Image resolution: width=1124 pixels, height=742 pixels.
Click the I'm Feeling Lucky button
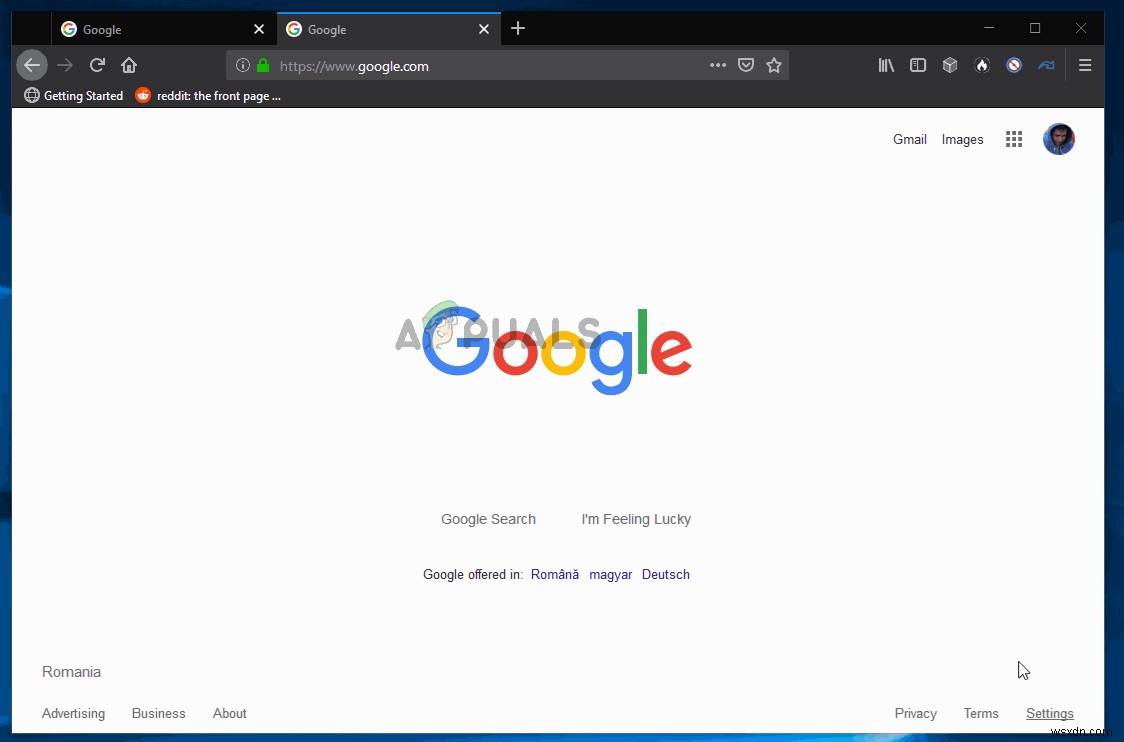(x=636, y=519)
